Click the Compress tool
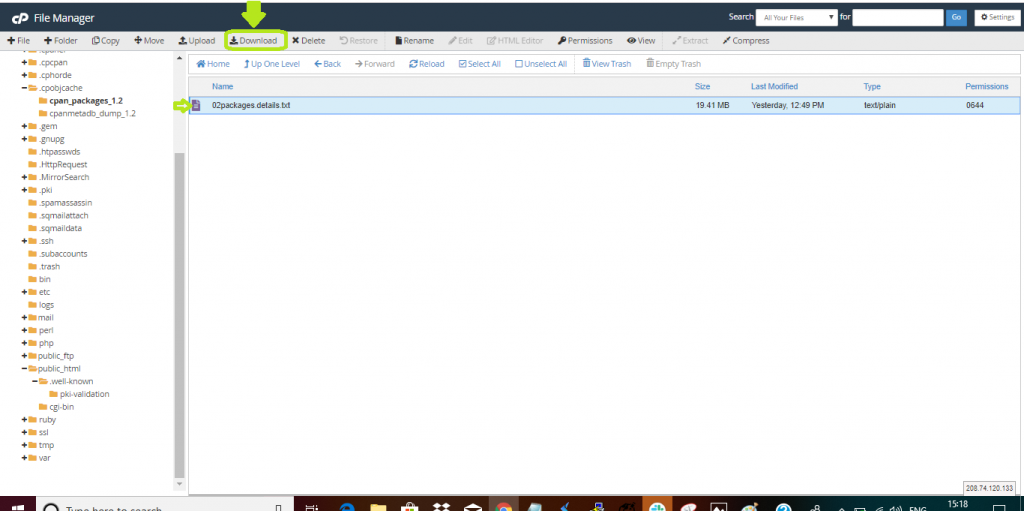This screenshot has height=511, width=1024. click(746, 41)
